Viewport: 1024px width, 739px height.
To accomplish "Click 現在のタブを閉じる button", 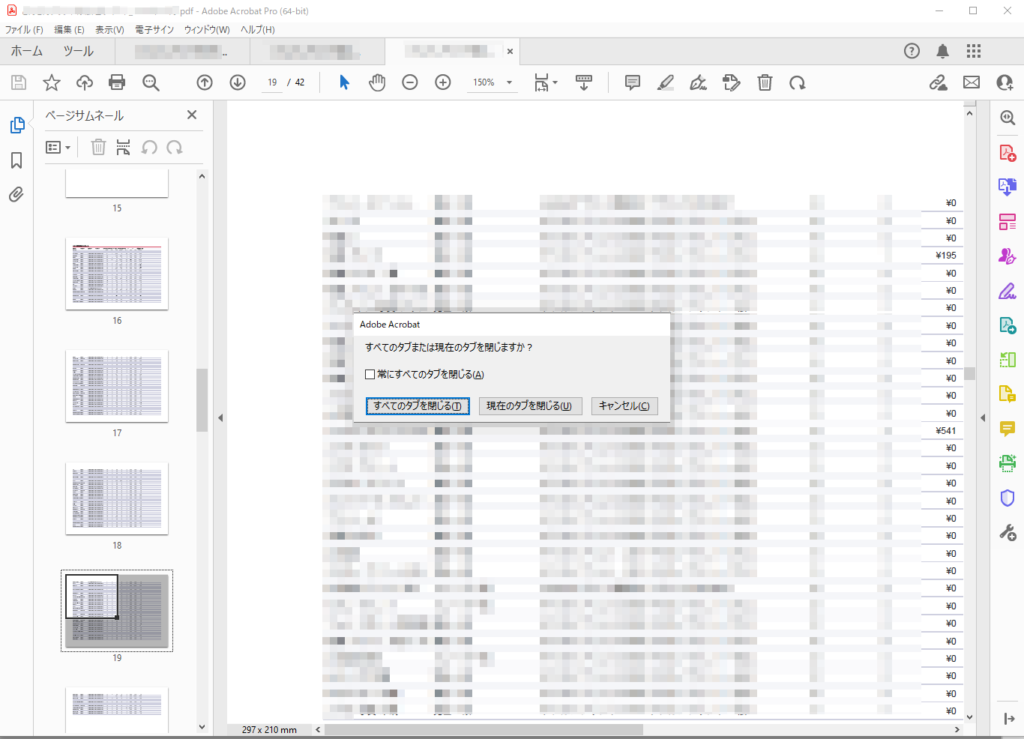I will tap(529, 406).
